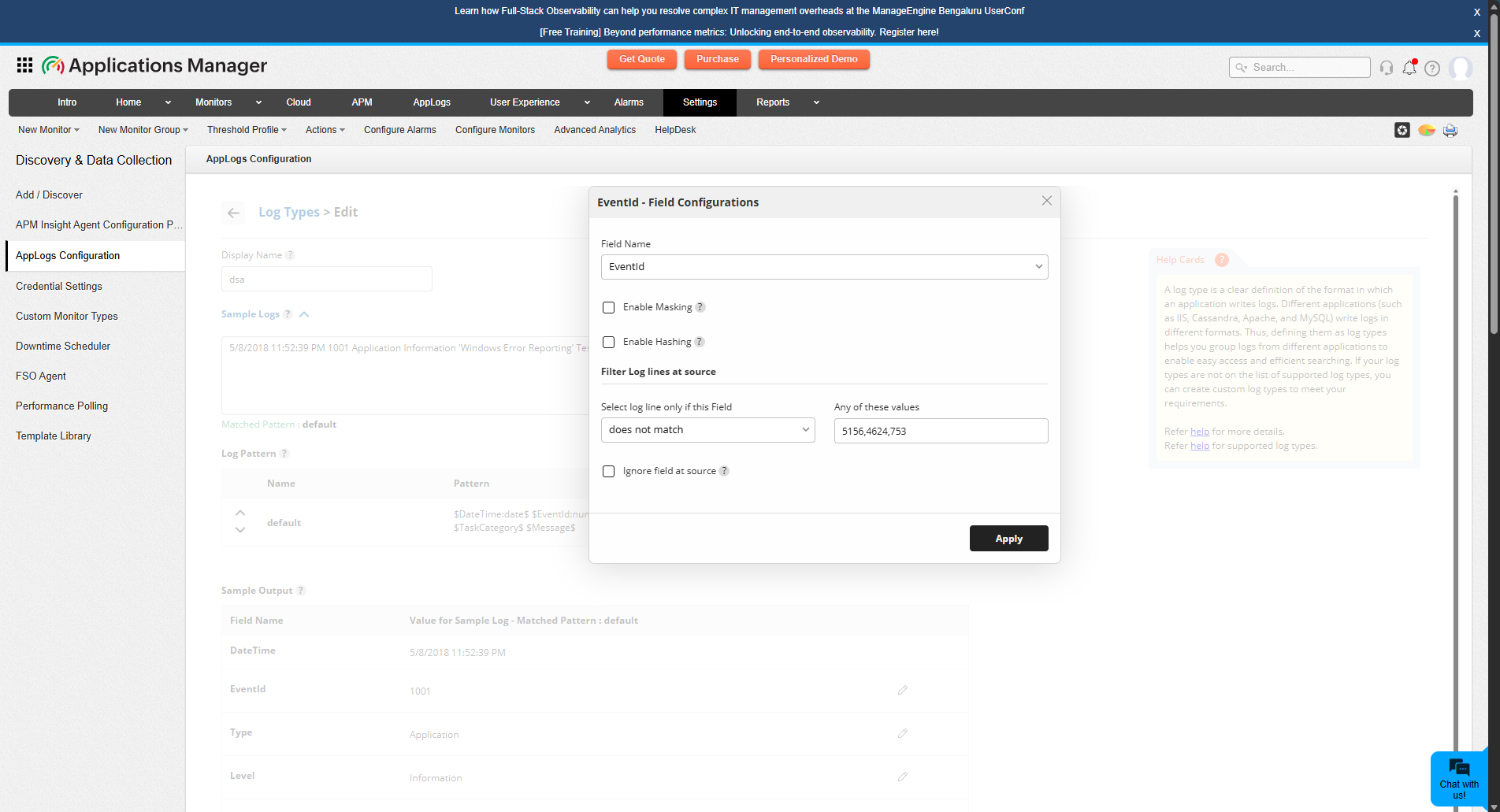
Task: Show help for Log Pattern
Action: [x=284, y=454]
